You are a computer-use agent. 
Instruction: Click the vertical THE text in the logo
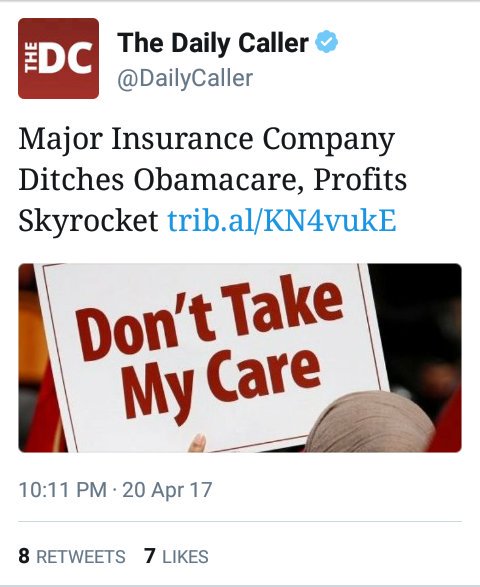(x=31, y=58)
